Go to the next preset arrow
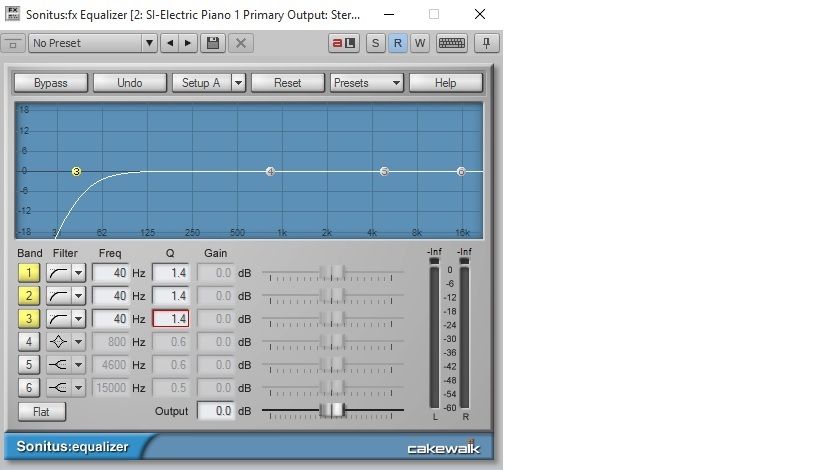 (187, 43)
